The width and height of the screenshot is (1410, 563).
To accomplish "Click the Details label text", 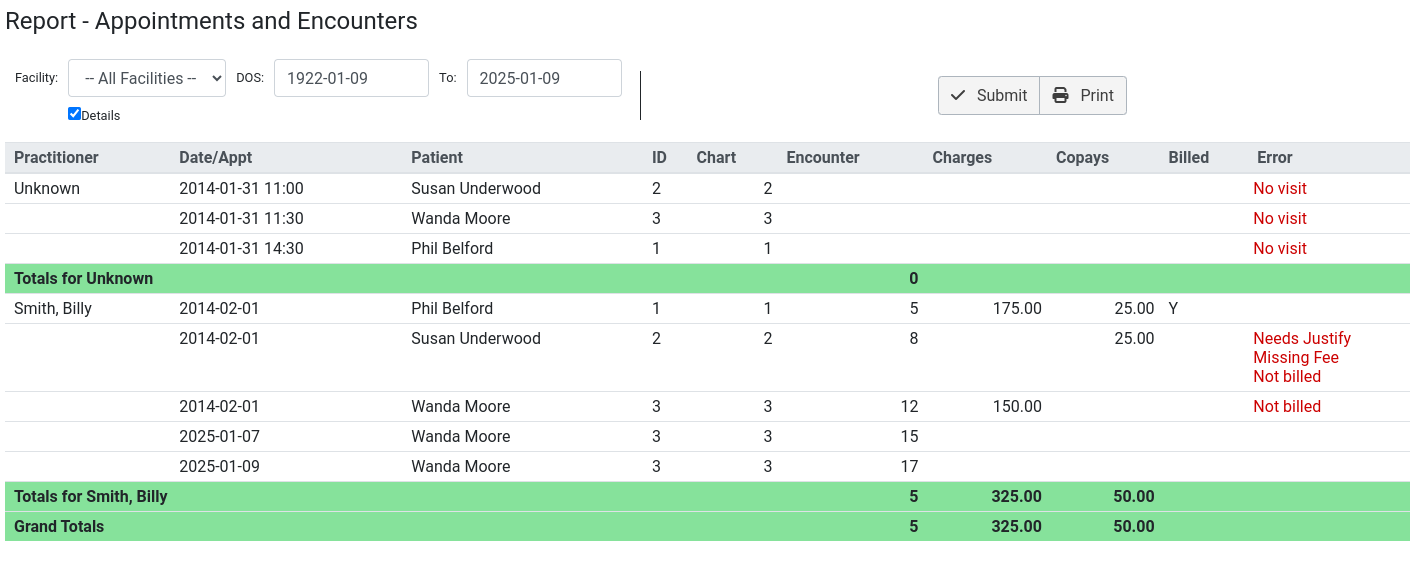I will click(x=101, y=115).
